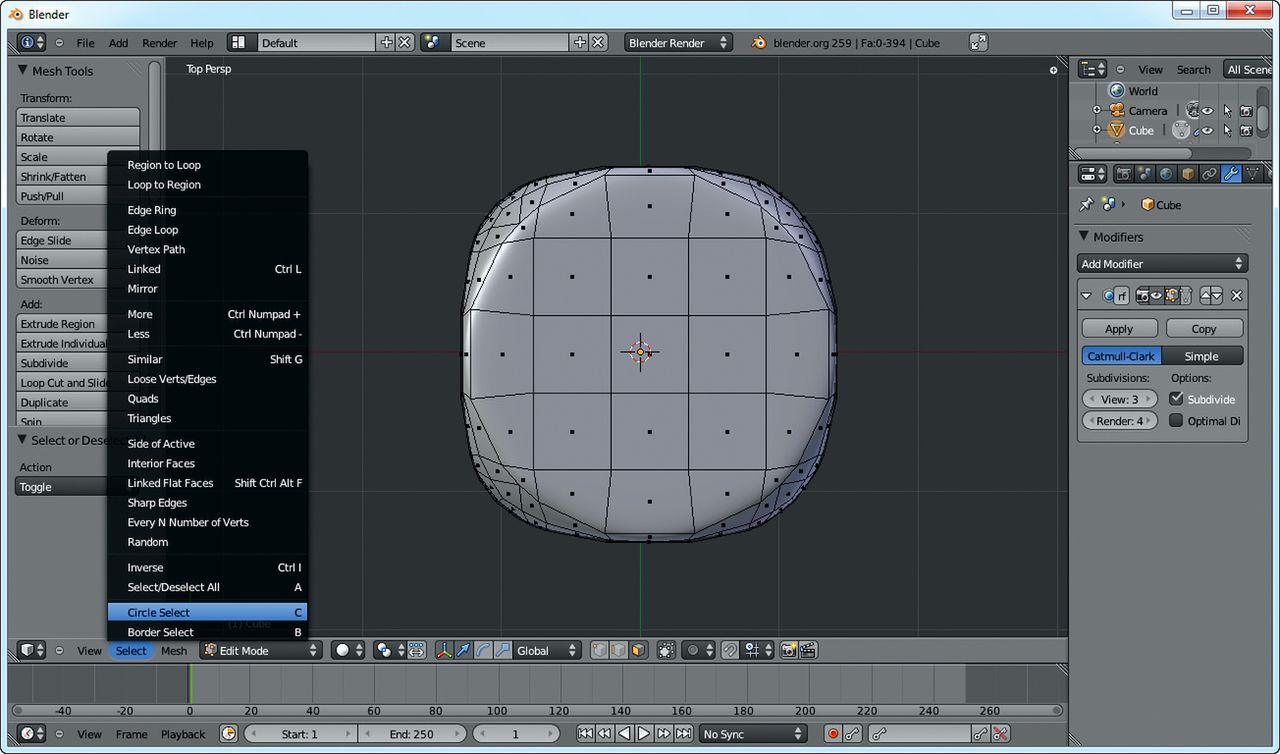Viewport: 1280px width, 754px height.
Task: Toggle modifier during rendering camera icon
Action: [x=1142, y=296]
